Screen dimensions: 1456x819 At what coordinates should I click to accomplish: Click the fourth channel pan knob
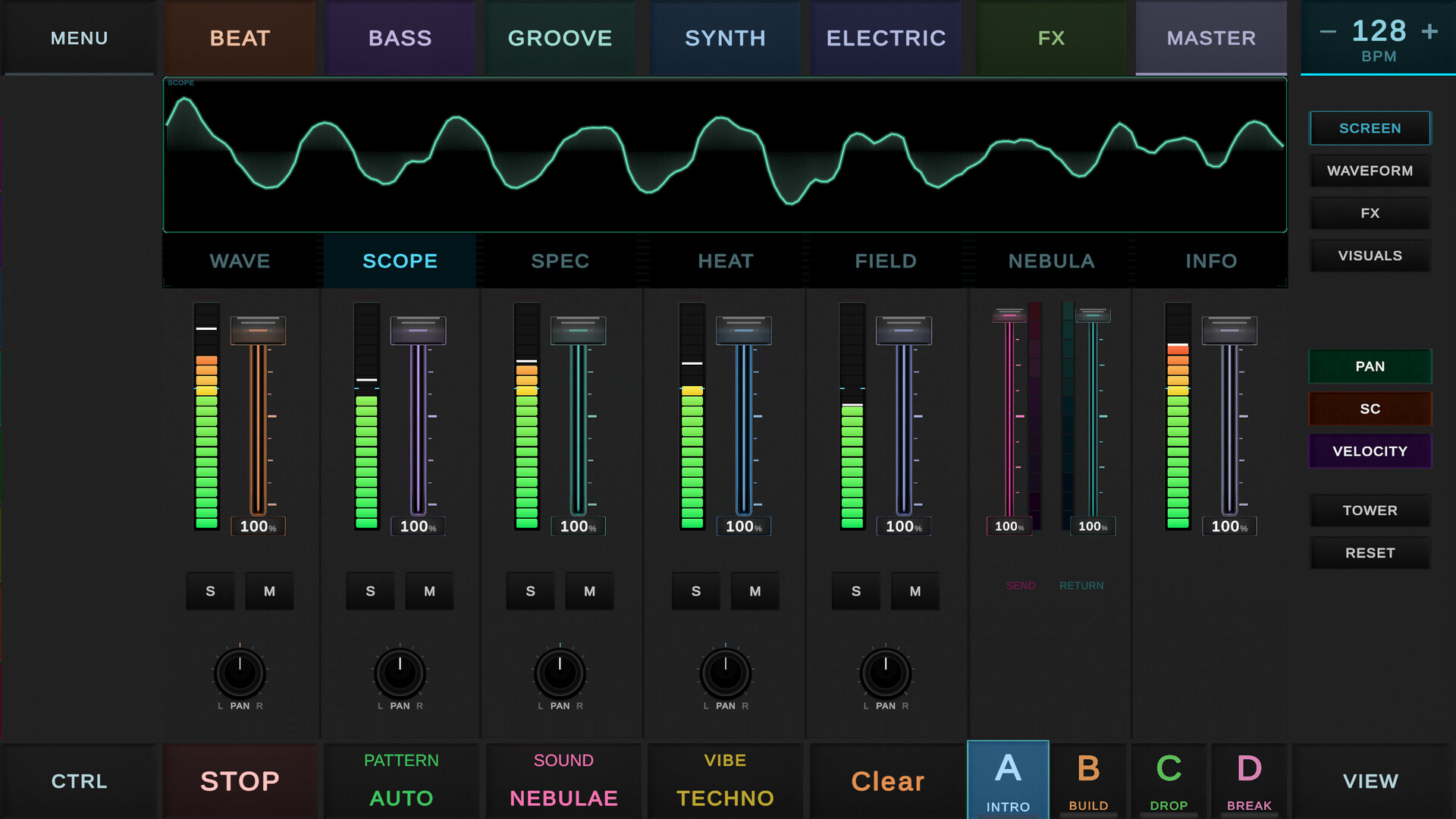click(x=725, y=673)
